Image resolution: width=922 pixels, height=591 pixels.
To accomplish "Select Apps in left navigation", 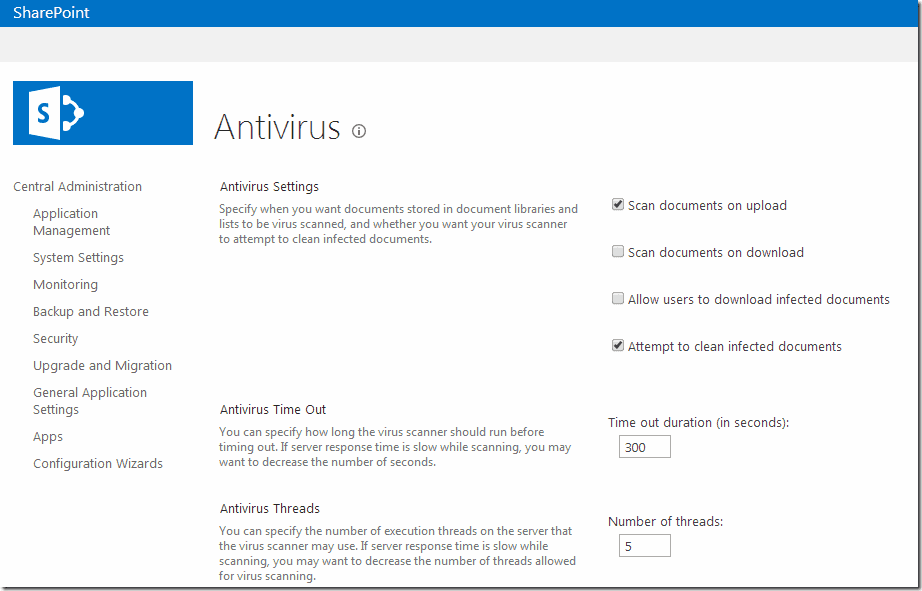I will pyautogui.click(x=48, y=436).
